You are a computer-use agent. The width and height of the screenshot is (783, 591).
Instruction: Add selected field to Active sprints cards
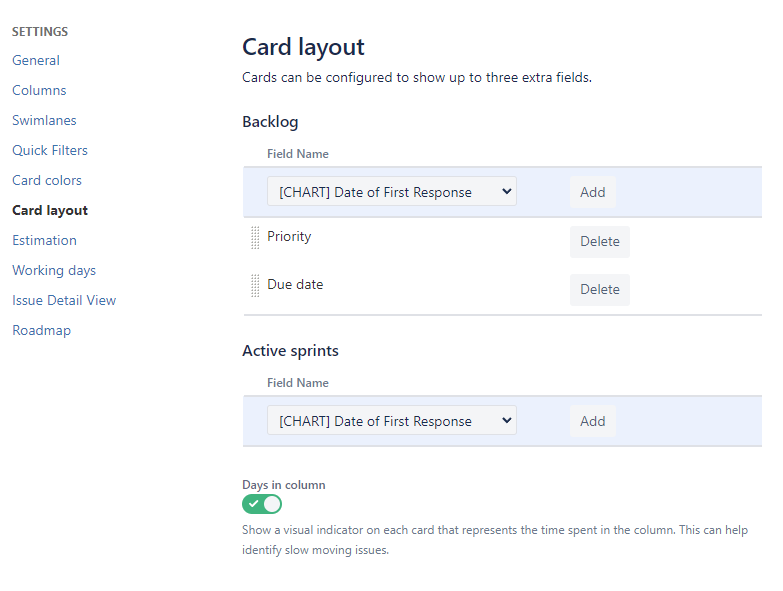593,421
